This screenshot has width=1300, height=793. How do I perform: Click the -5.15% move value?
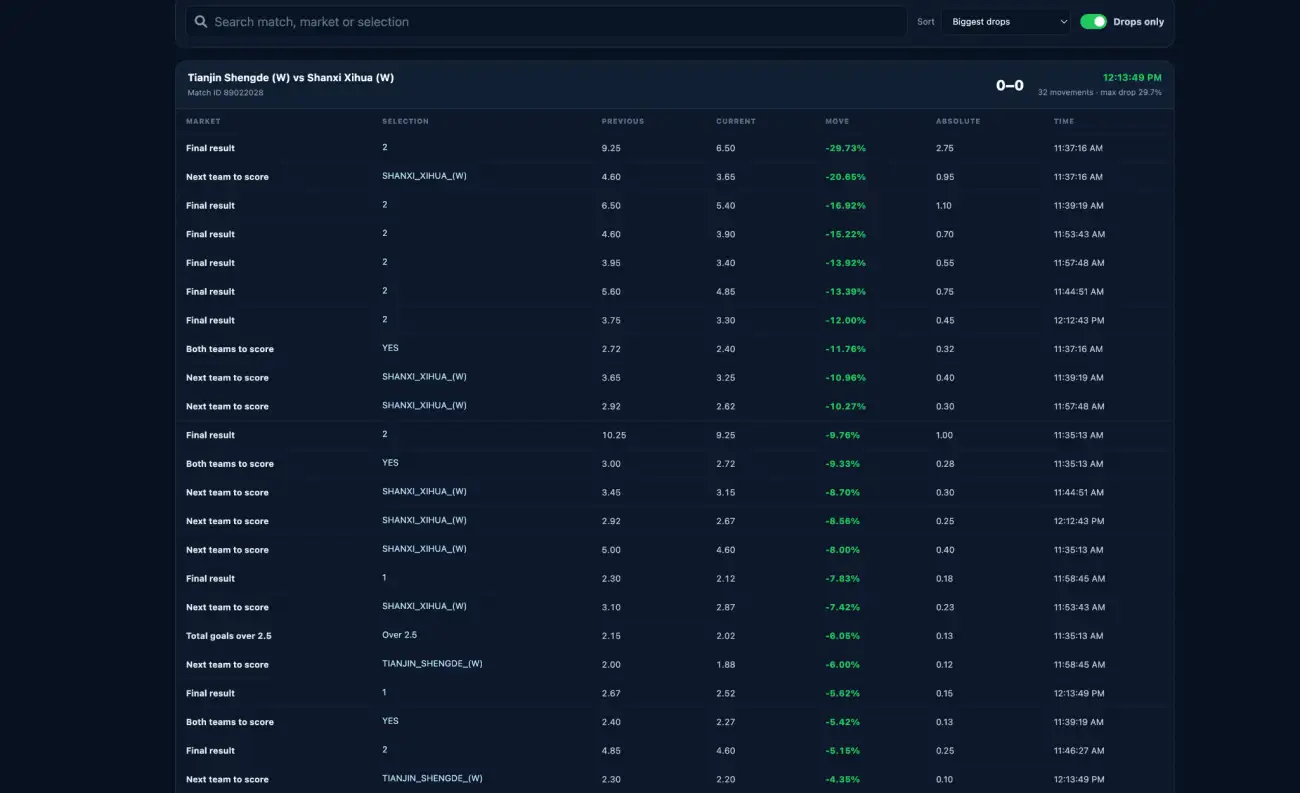coord(843,751)
